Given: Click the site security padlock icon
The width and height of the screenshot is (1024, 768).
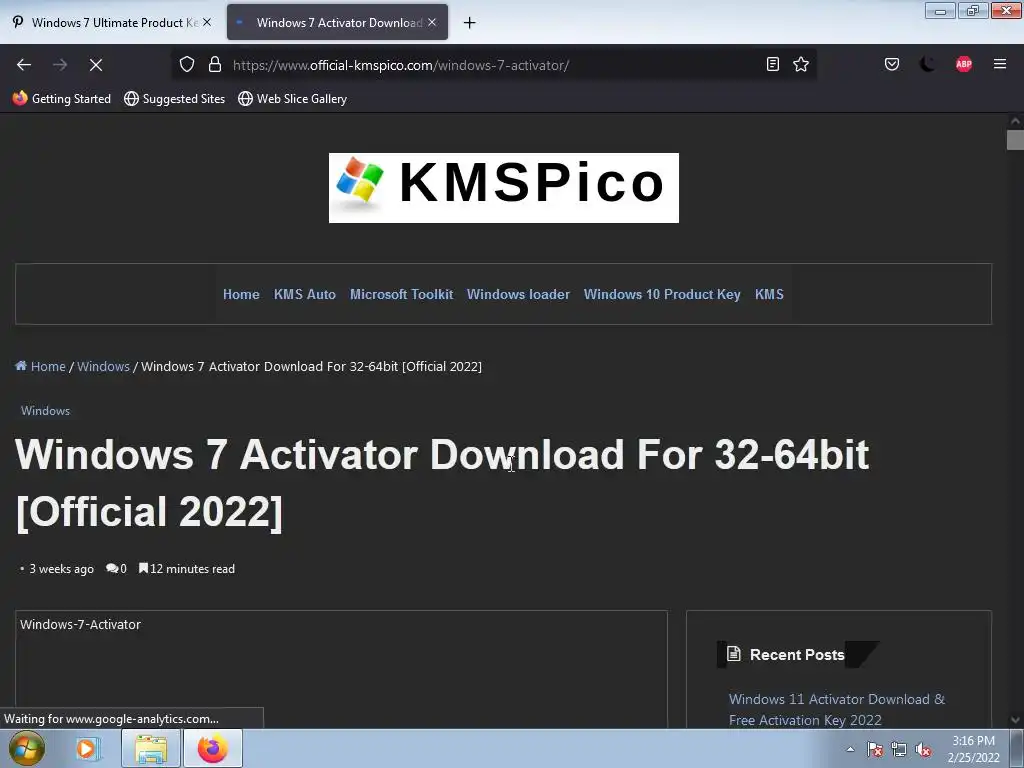Looking at the screenshot, I should pyautogui.click(x=215, y=65).
